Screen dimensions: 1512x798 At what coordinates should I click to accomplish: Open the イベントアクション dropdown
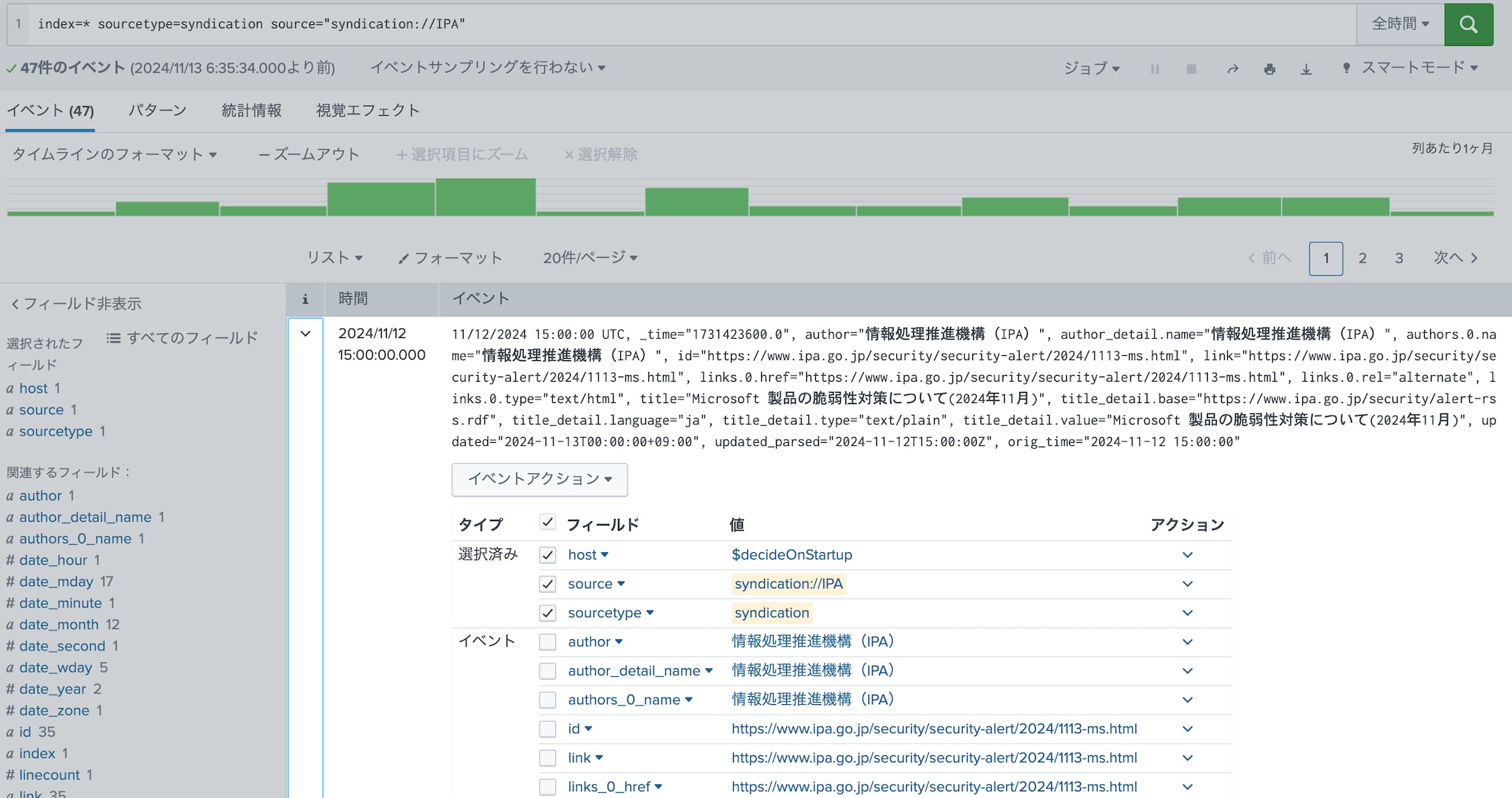(540, 479)
